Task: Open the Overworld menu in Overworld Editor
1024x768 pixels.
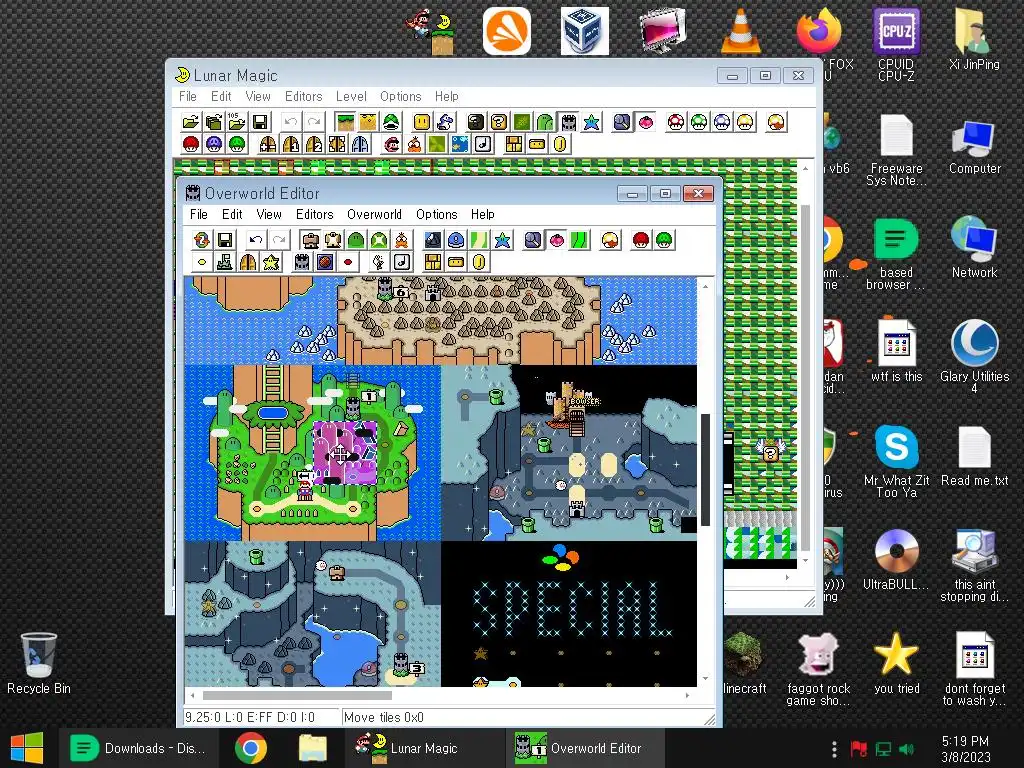Action: click(x=374, y=214)
